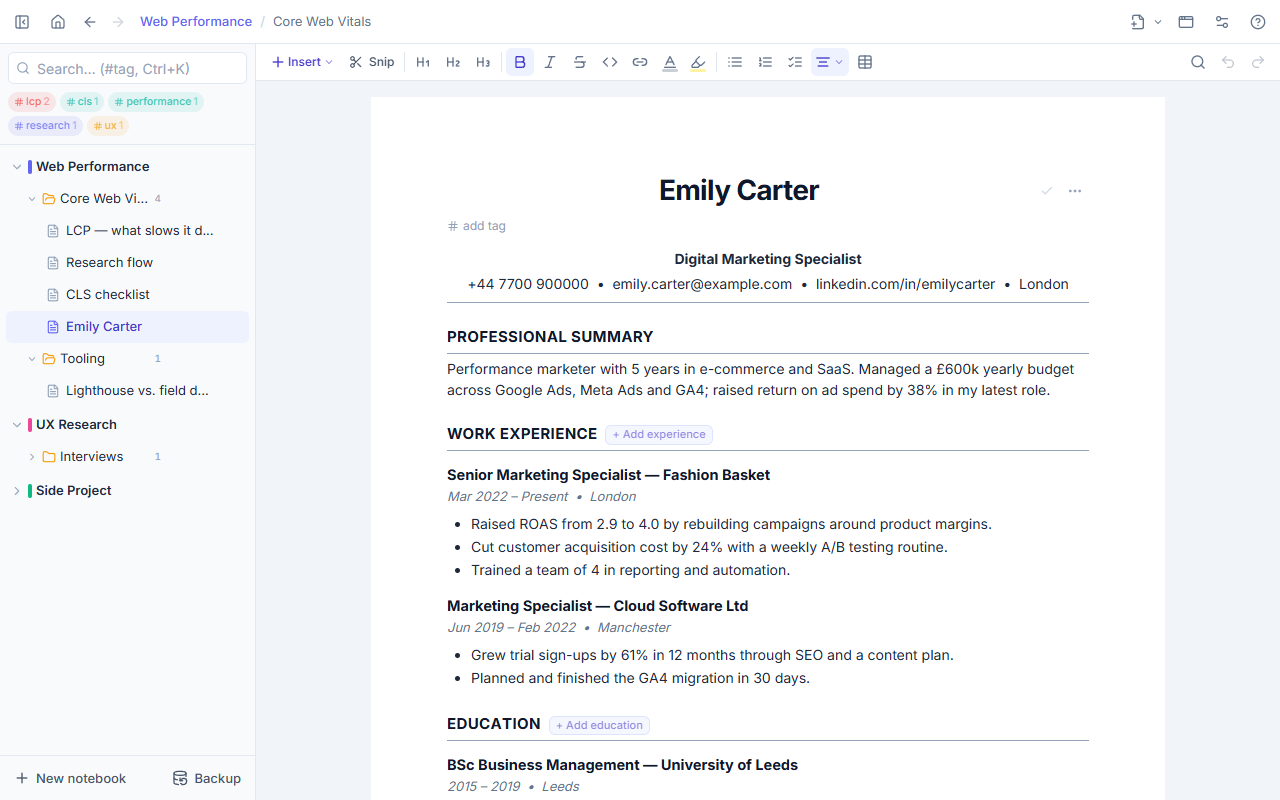Collapse the Web Performance notebook

pyautogui.click(x=17, y=167)
